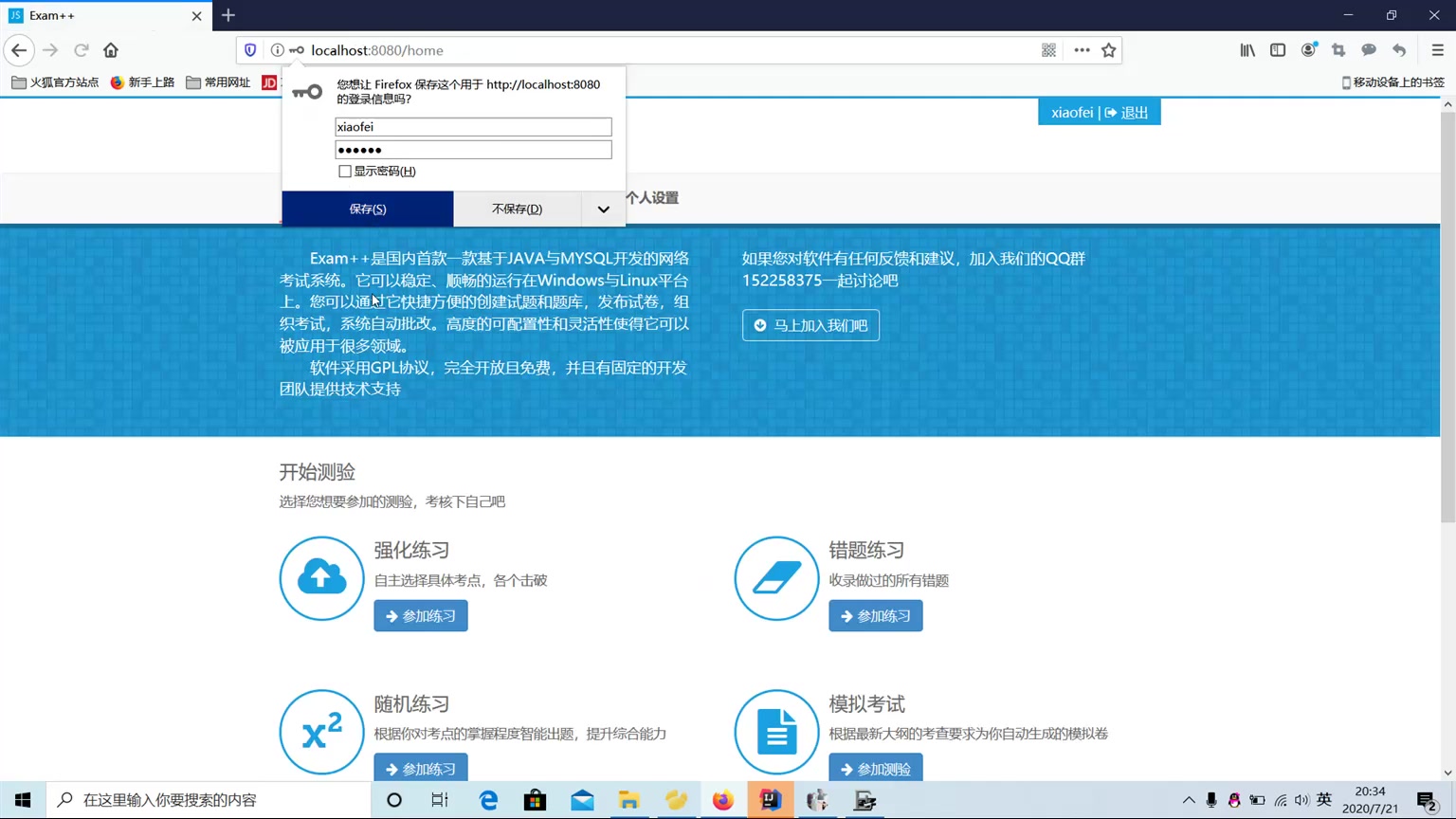Image resolution: width=1456 pixels, height=819 pixels.
Task: Click the saved logins key icon in address bar
Action: pos(297,50)
